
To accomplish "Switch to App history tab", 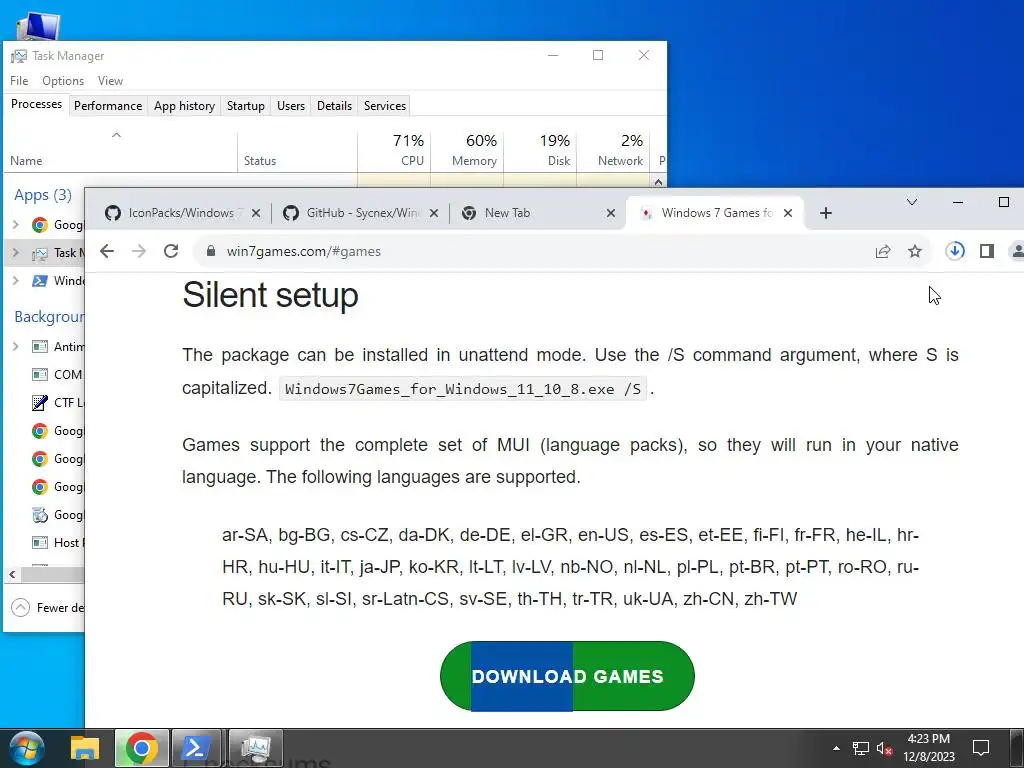I will [184, 106].
